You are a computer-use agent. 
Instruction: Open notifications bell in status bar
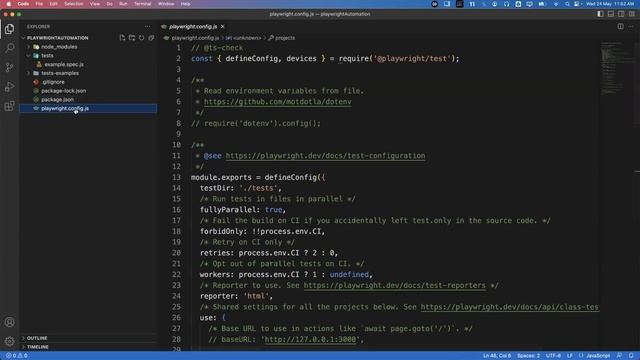point(631,356)
